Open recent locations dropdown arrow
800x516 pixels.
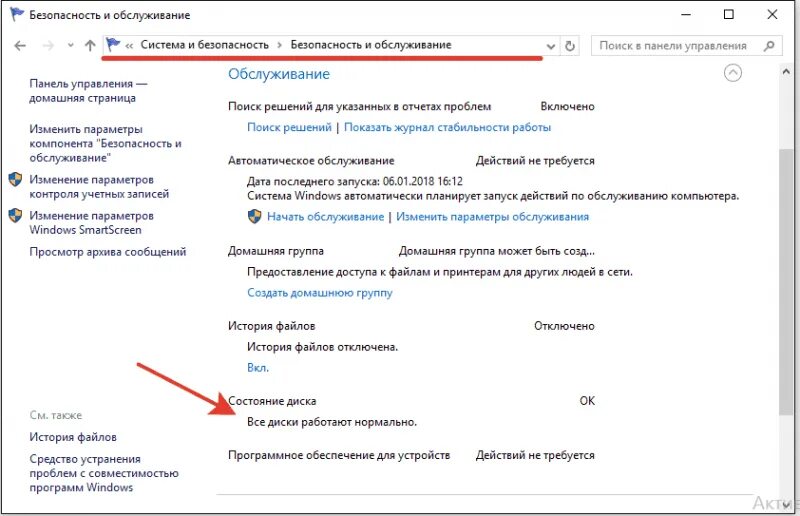tap(70, 46)
